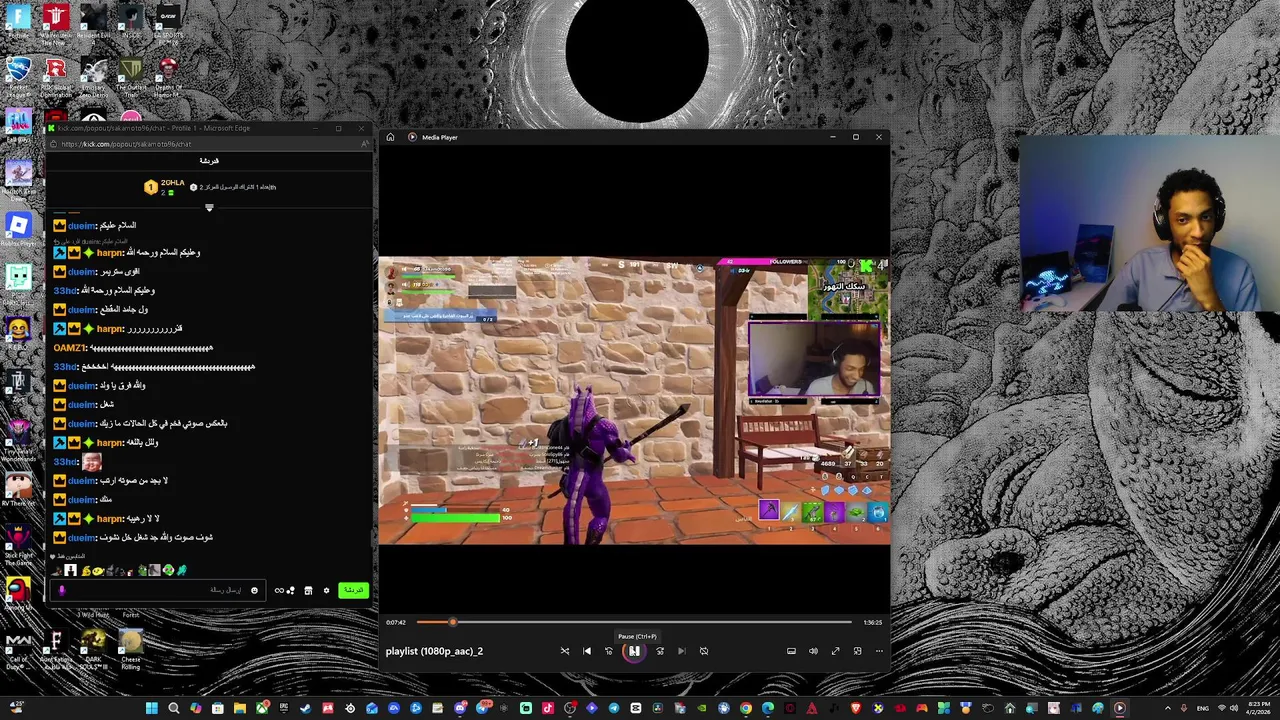Select Stick Fight The Game desktop icon
The width and height of the screenshot is (1280, 720).
tap(18, 543)
